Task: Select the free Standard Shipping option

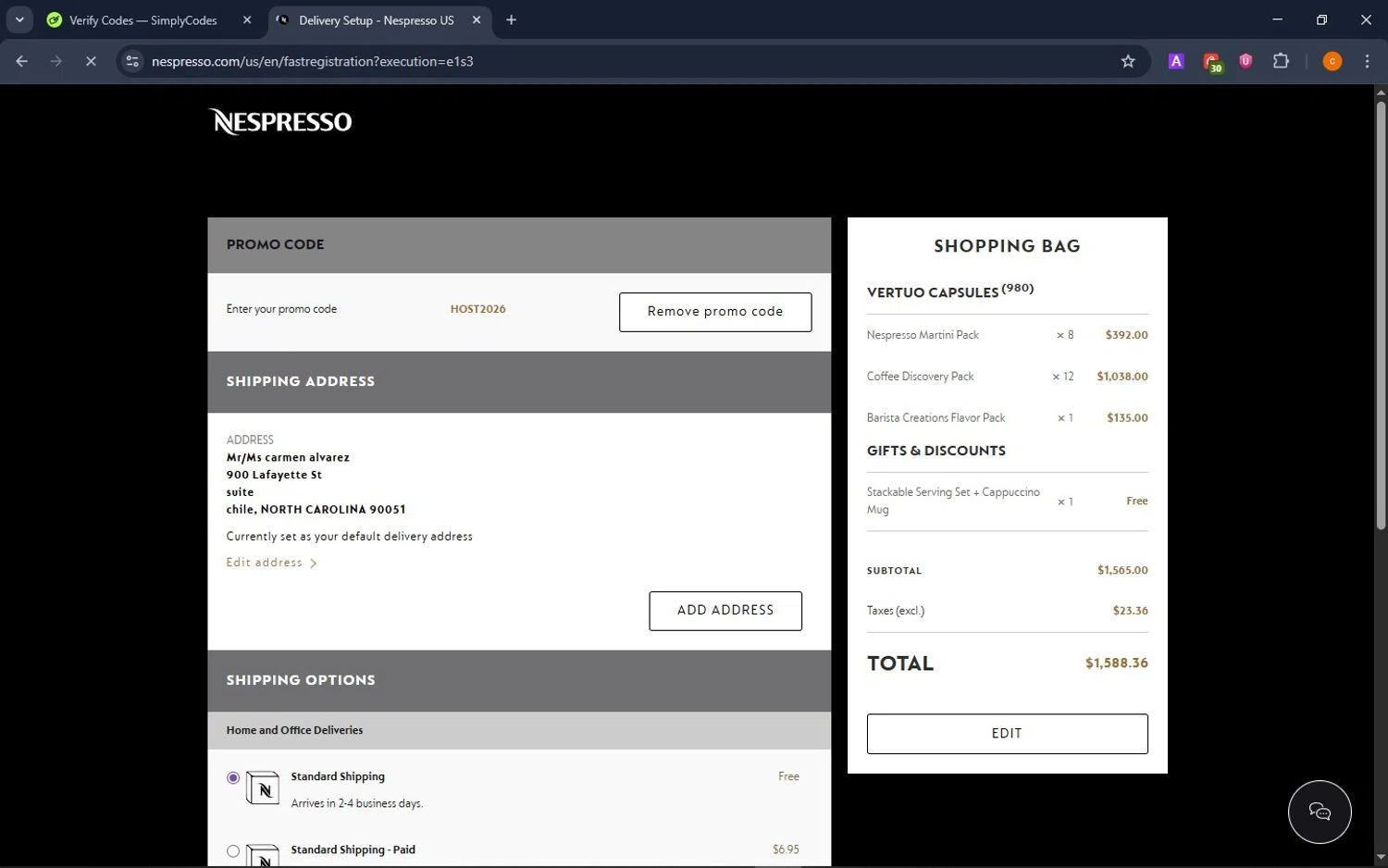Action: 233,777
